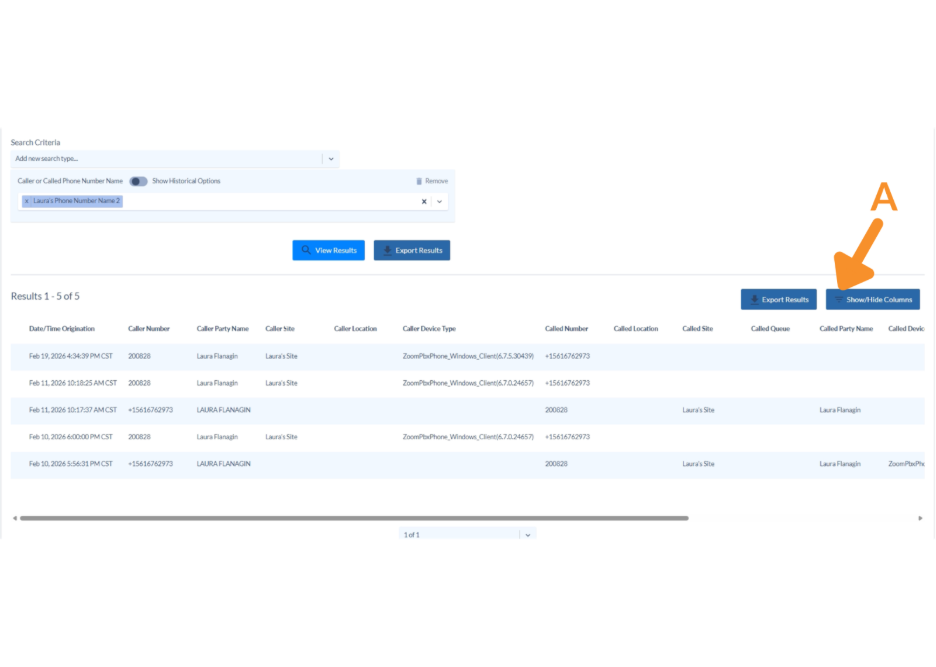This screenshot has height=667, width=936.
Task: Click the horizontal scrollbar of results table
Action: pos(354,518)
